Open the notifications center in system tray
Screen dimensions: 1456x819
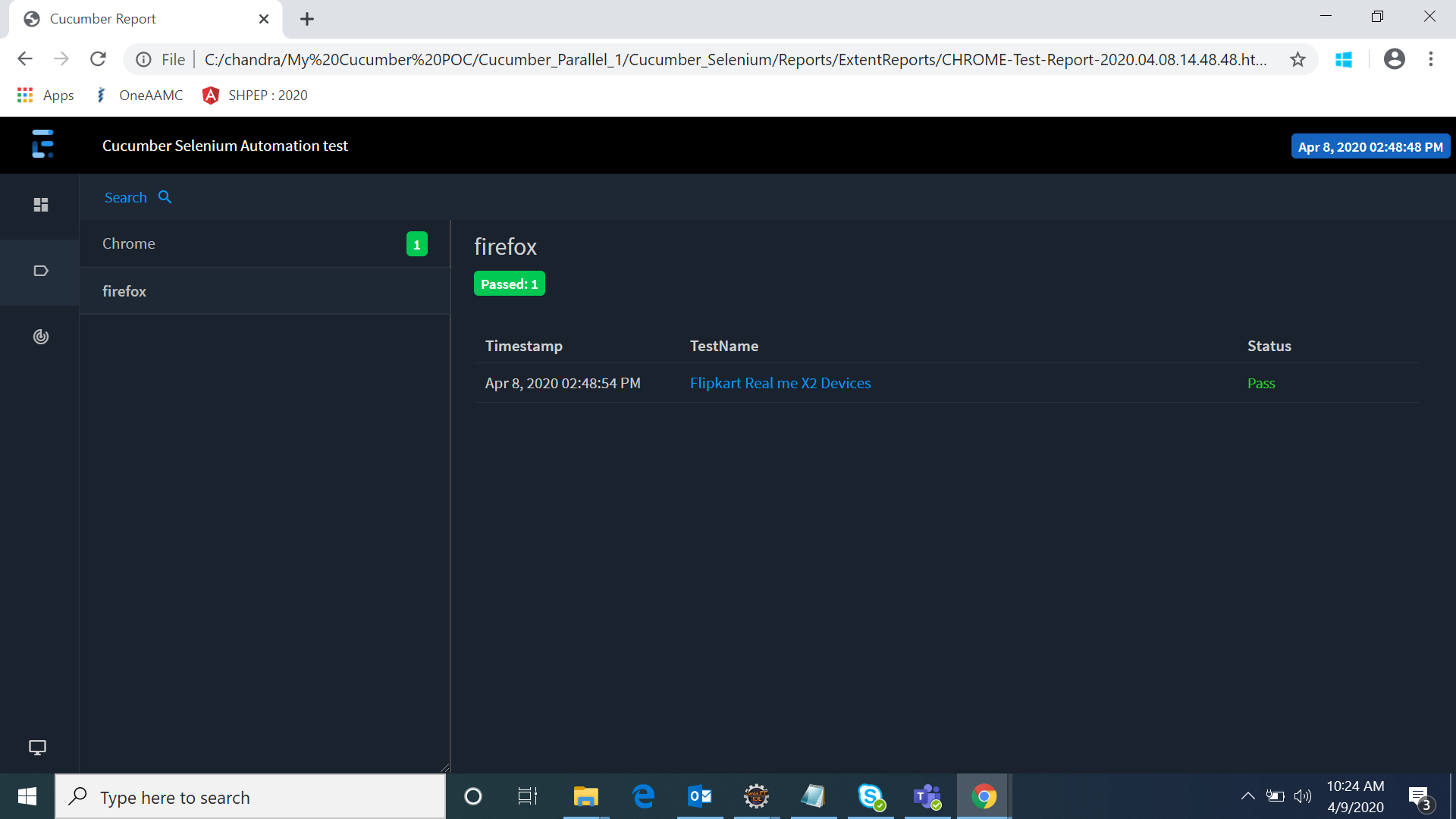coord(1418,796)
